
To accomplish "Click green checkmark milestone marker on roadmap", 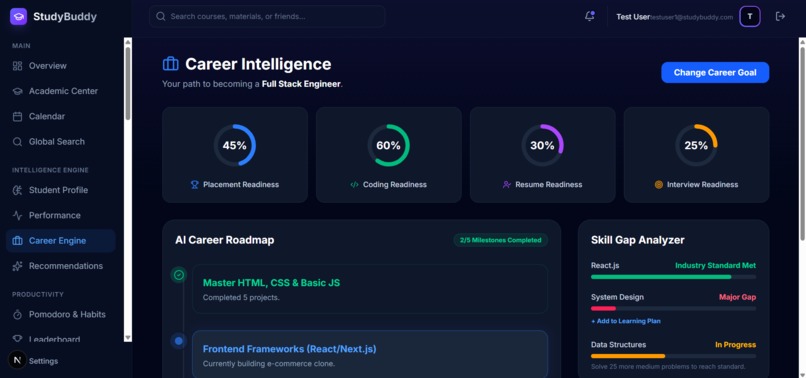I will pos(178,275).
